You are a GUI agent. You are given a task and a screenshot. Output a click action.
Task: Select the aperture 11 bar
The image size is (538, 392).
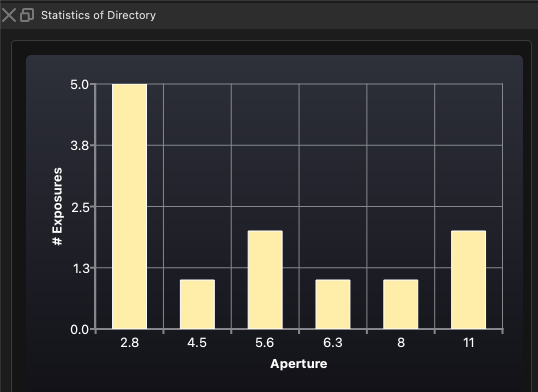click(468, 280)
